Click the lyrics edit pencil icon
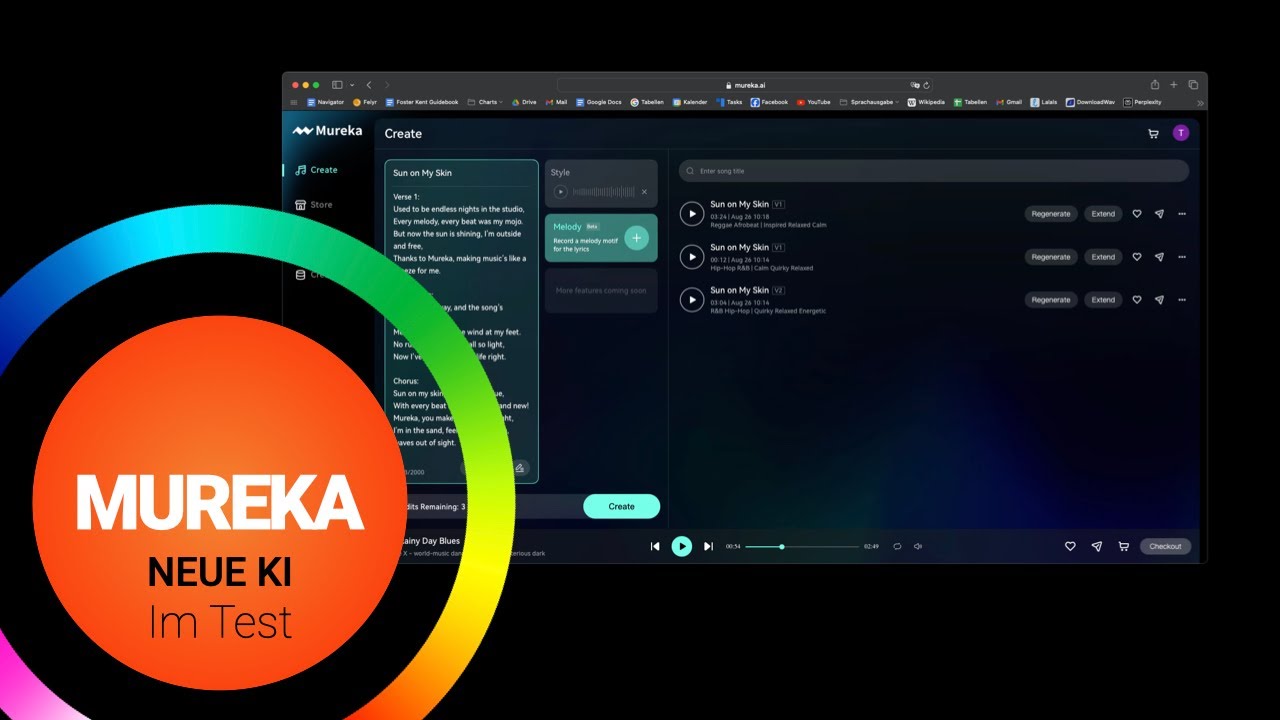This screenshot has width=1280, height=720. pyautogui.click(x=519, y=468)
